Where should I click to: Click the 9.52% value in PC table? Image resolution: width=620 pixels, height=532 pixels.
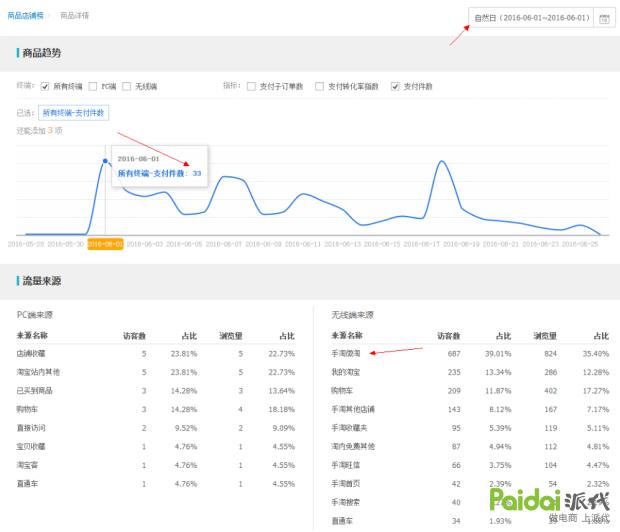tap(185, 428)
